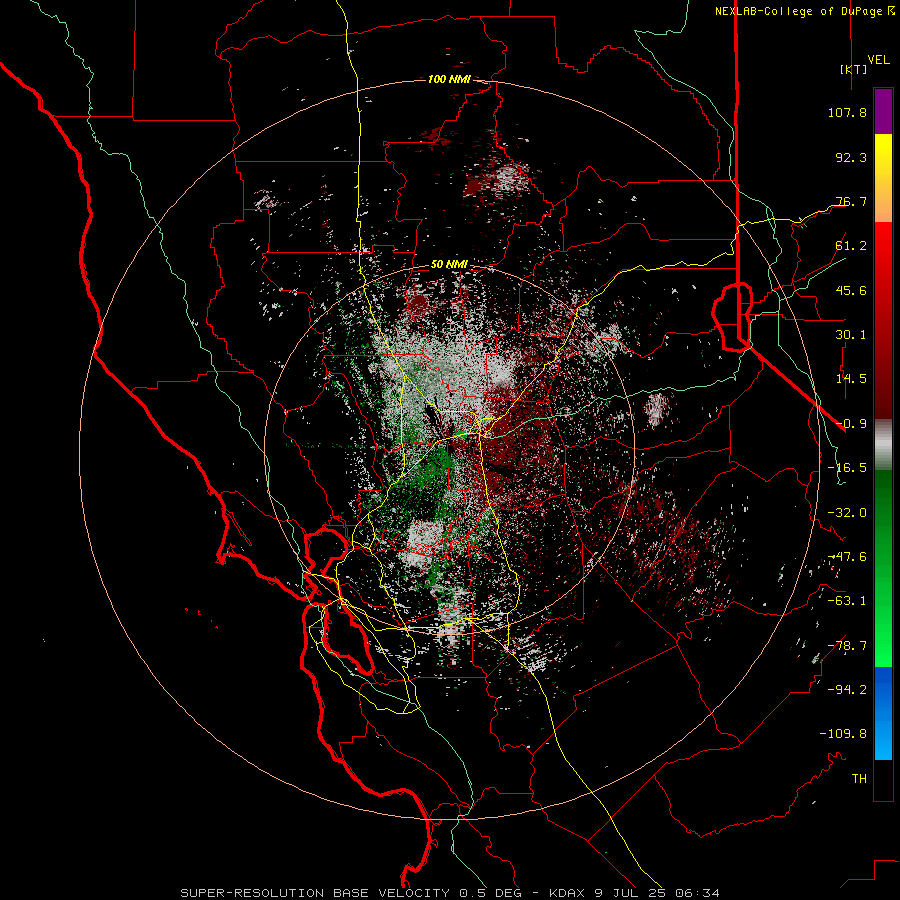Click the 92.3 legend value
This screenshot has width=900, height=900.
tap(851, 157)
